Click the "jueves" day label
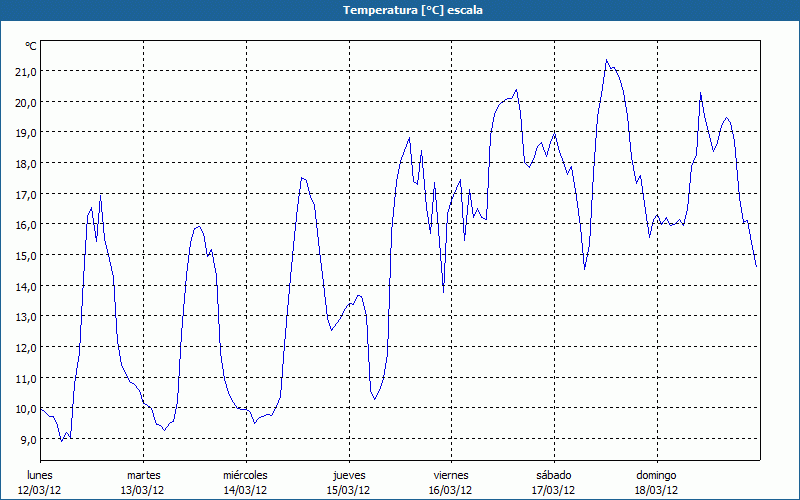The width and height of the screenshot is (800, 500). [x=348, y=474]
